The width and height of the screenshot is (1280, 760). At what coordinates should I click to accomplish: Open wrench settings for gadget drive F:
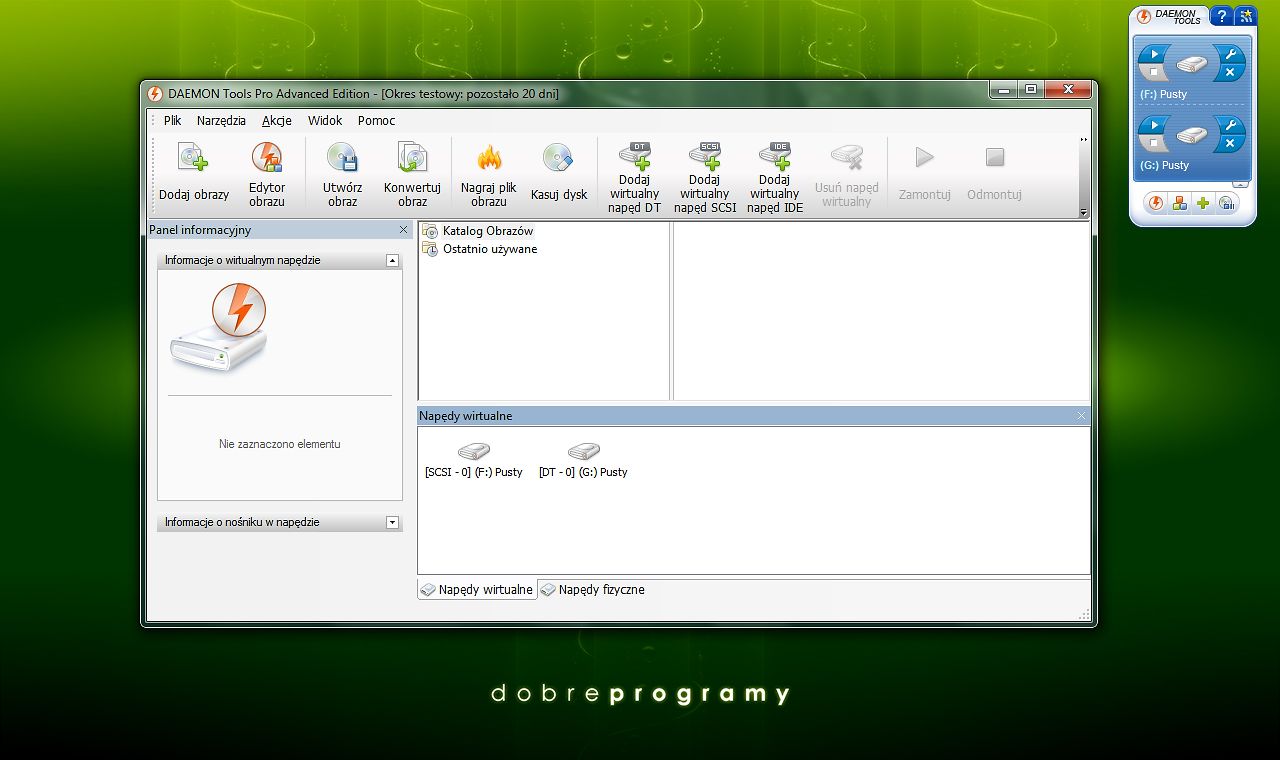1230,54
